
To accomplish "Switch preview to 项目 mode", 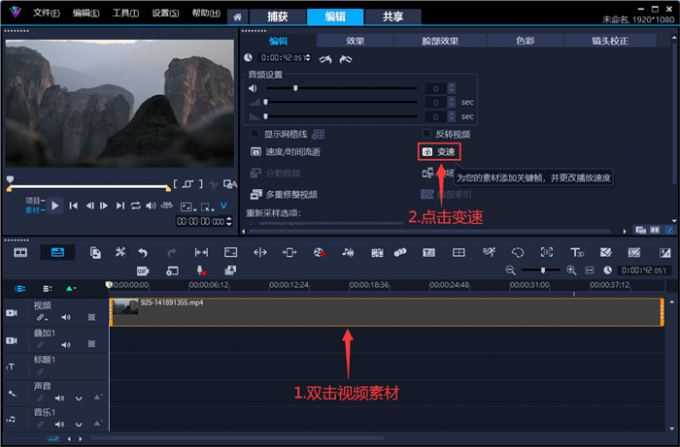I will [35, 200].
